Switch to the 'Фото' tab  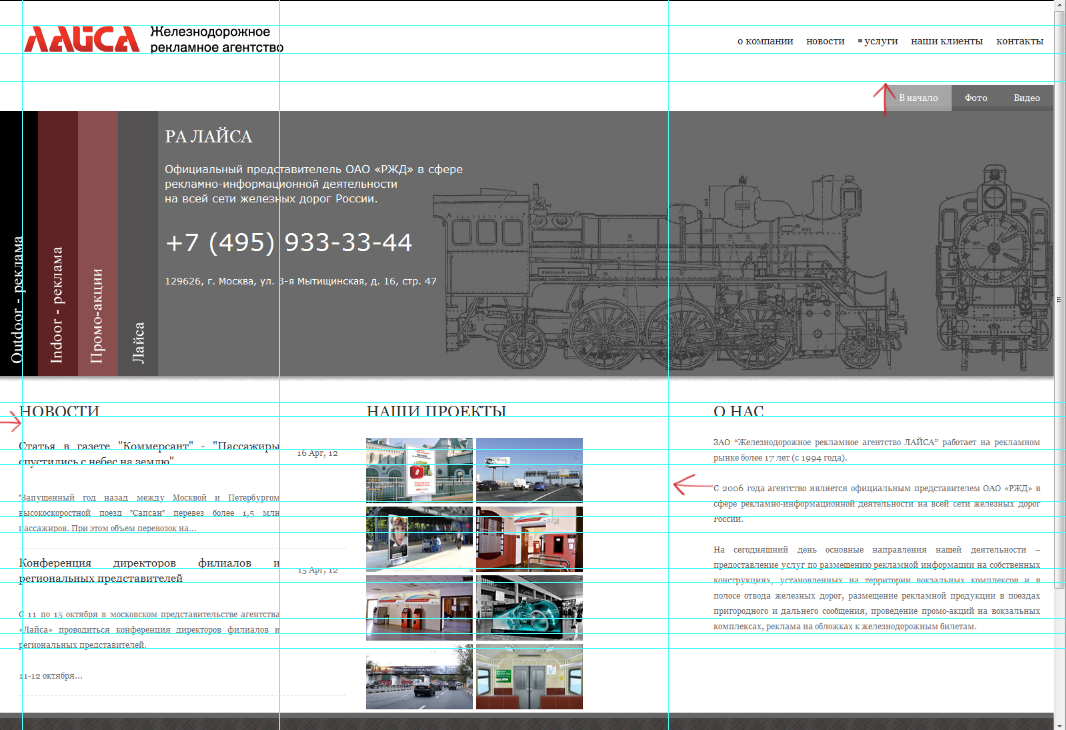click(976, 98)
